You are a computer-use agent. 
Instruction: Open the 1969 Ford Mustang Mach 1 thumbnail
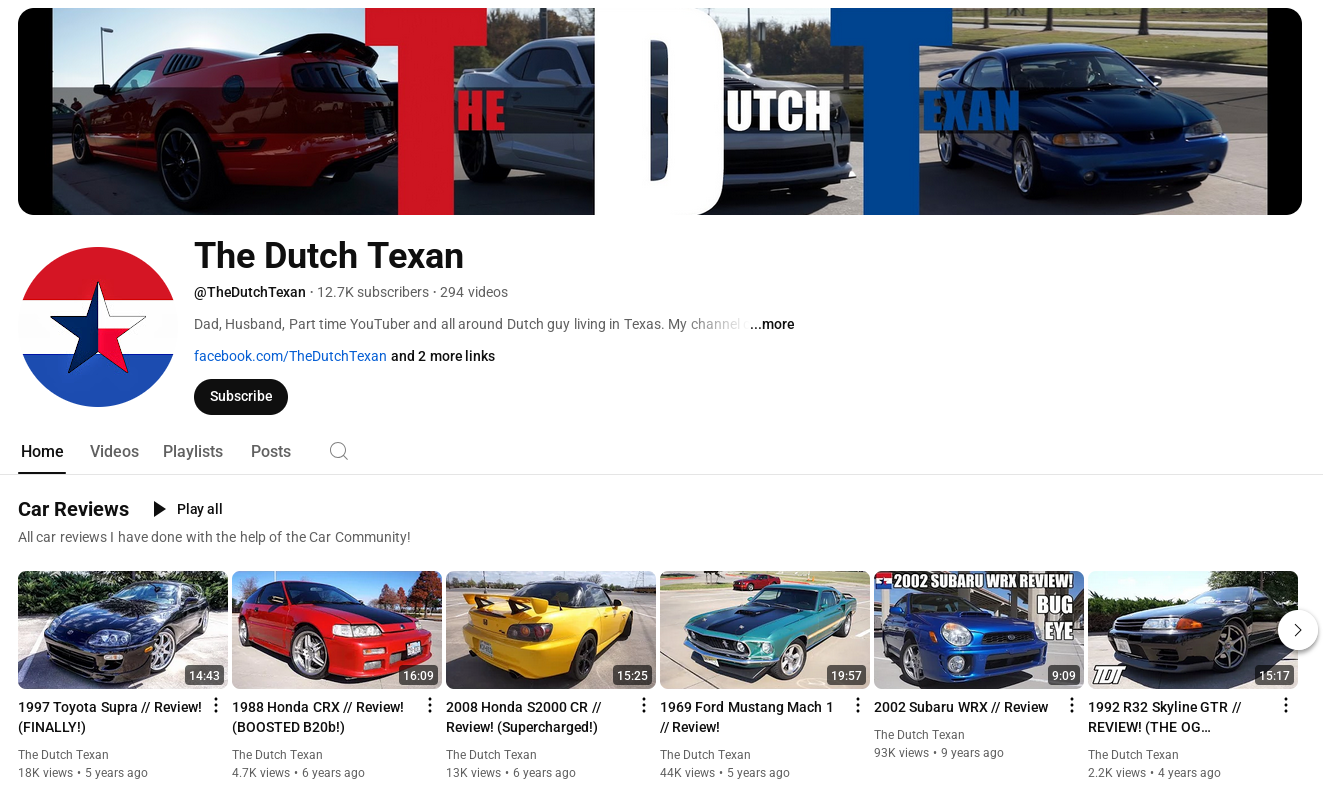[x=765, y=630]
